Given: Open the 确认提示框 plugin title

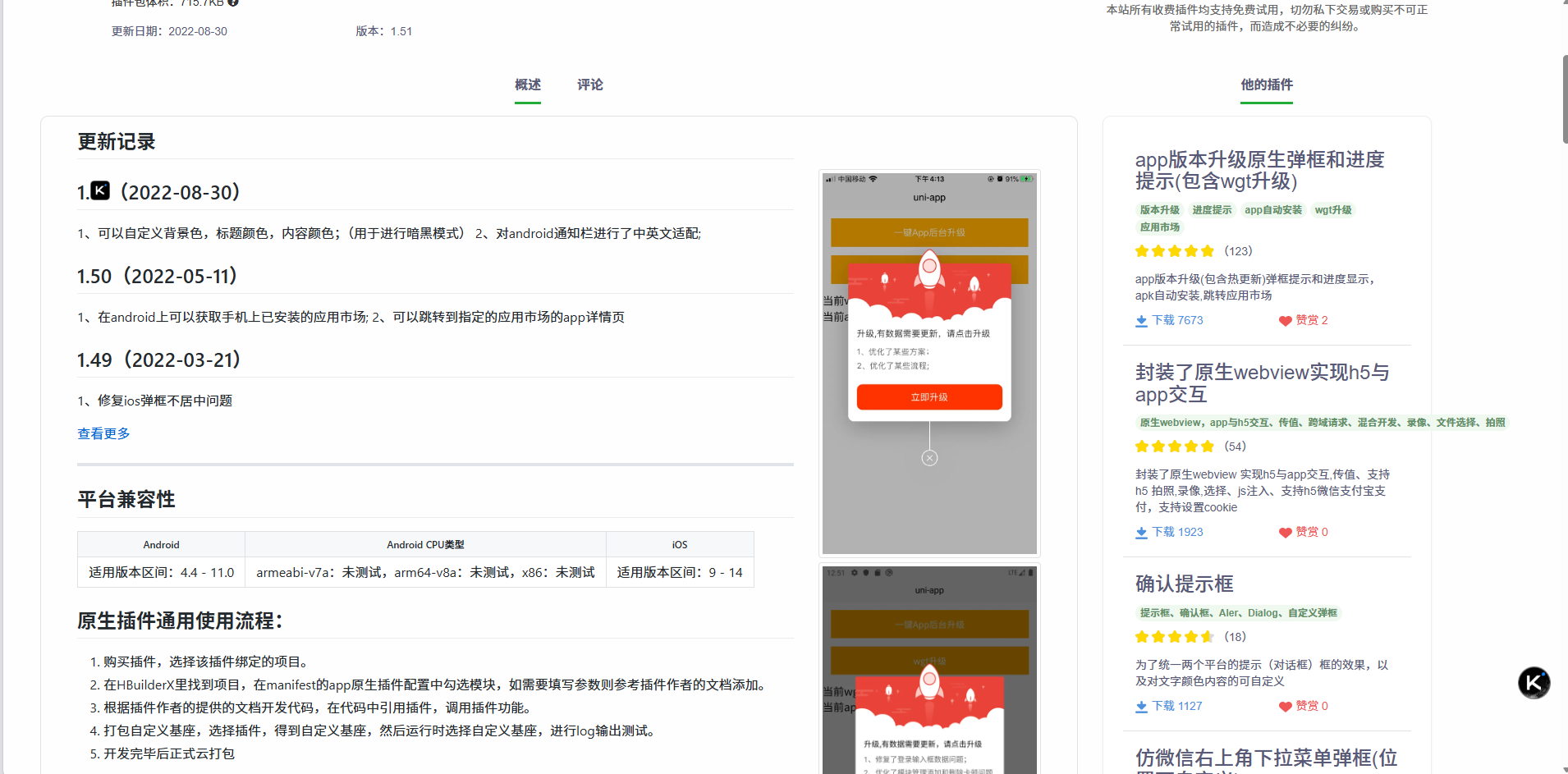Looking at the screenshot, I should 1184,584.
